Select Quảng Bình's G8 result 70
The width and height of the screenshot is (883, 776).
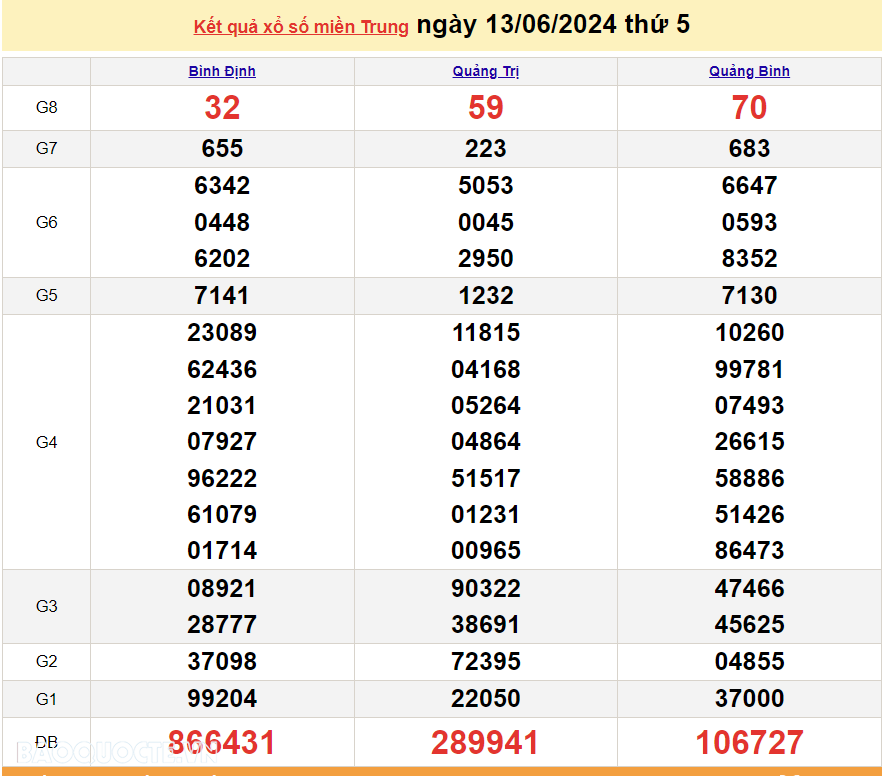(x=749, y=108)
